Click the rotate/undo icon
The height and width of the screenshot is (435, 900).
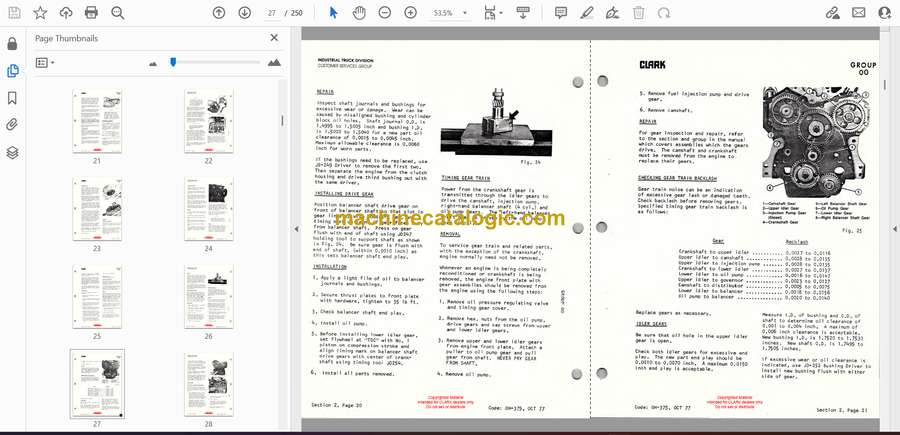click(664, 13)
